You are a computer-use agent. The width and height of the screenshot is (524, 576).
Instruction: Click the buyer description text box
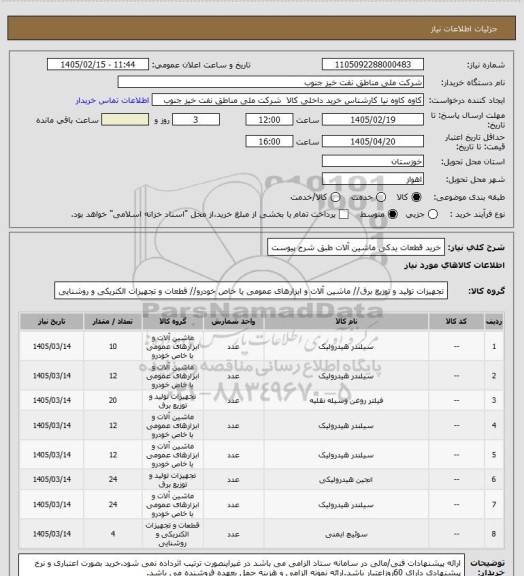coord(241,566)
